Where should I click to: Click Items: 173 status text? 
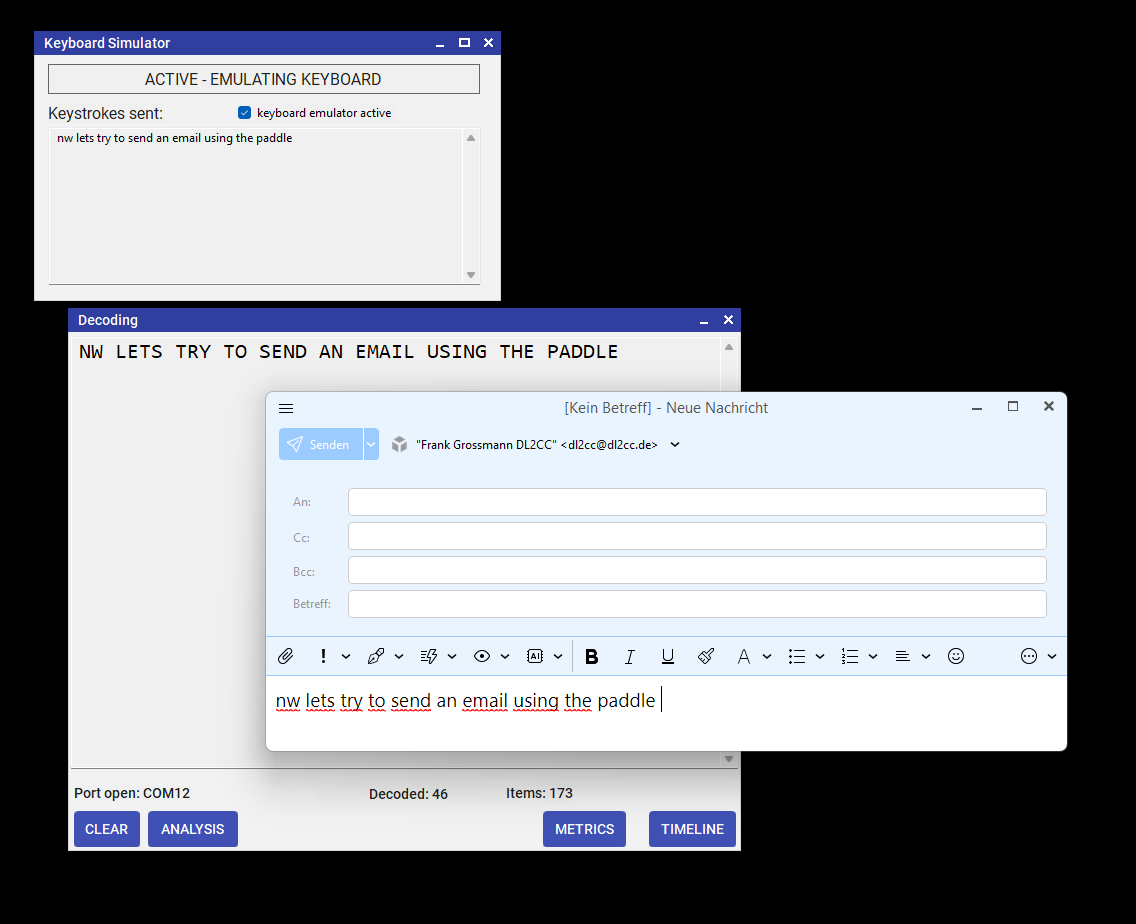539,794
